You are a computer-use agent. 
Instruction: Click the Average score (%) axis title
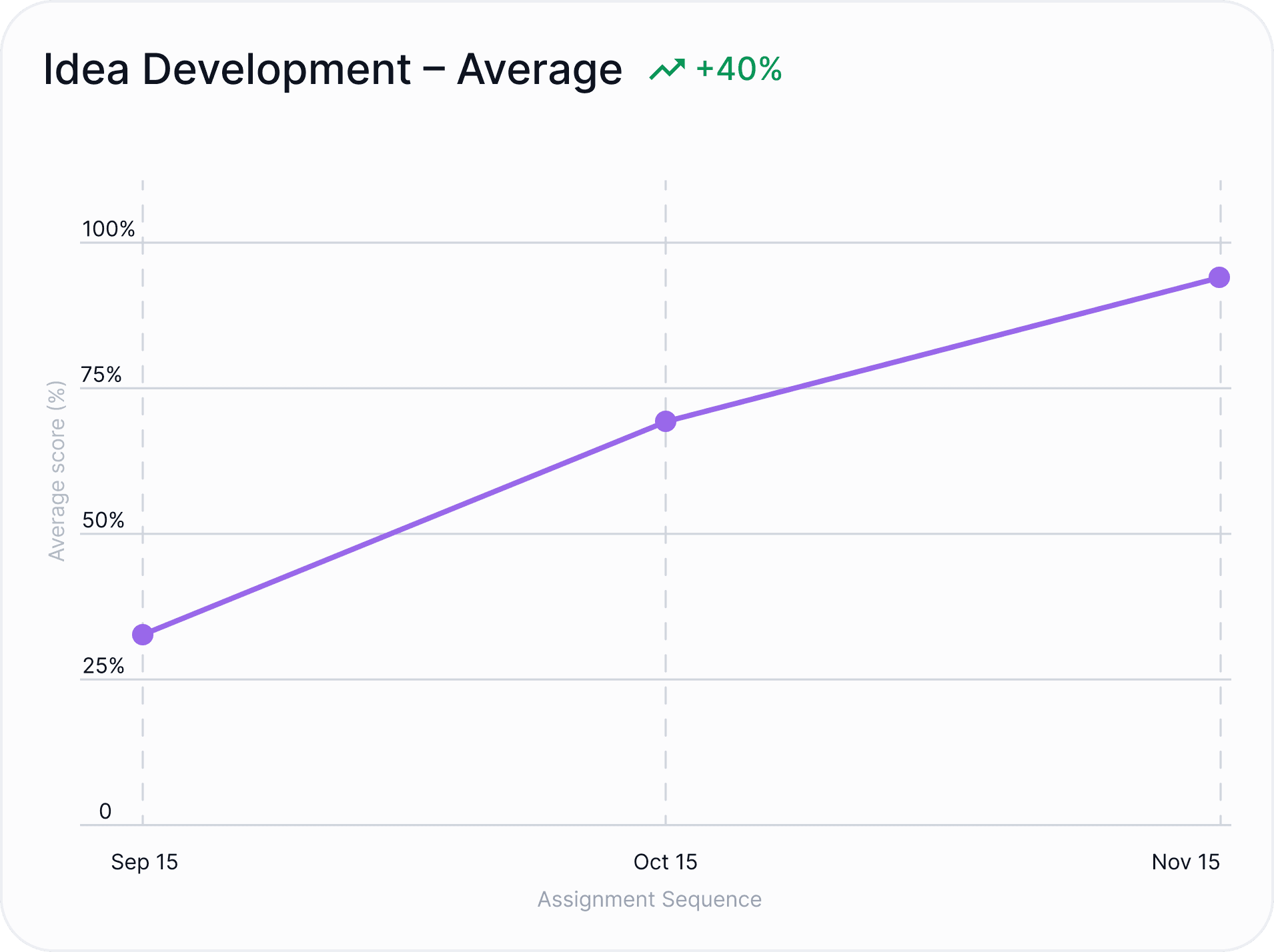click(x=57, y=471)
